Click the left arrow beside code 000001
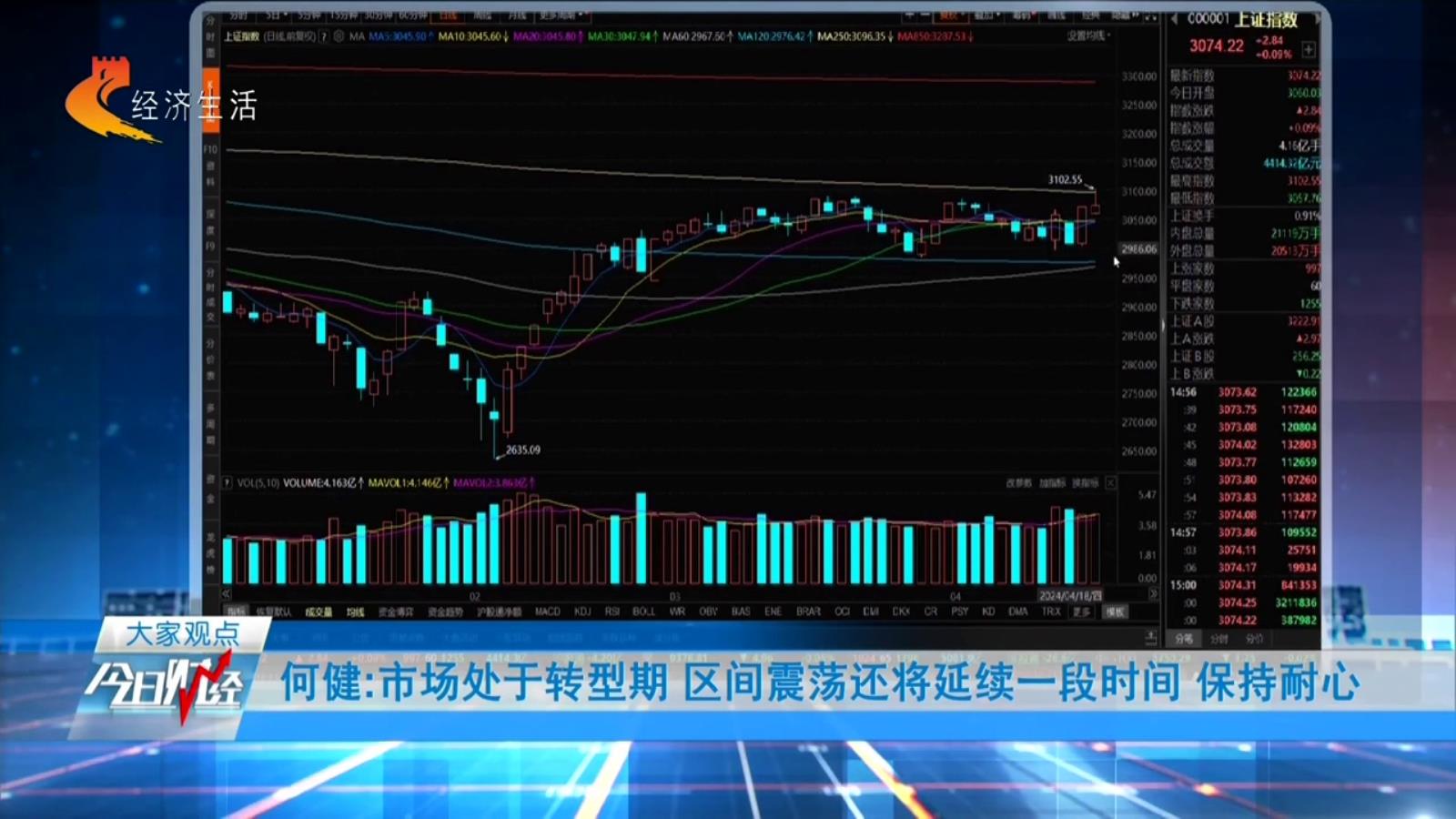The width and height of the screenshot is (1456, 819). [x=1175, y=19]
